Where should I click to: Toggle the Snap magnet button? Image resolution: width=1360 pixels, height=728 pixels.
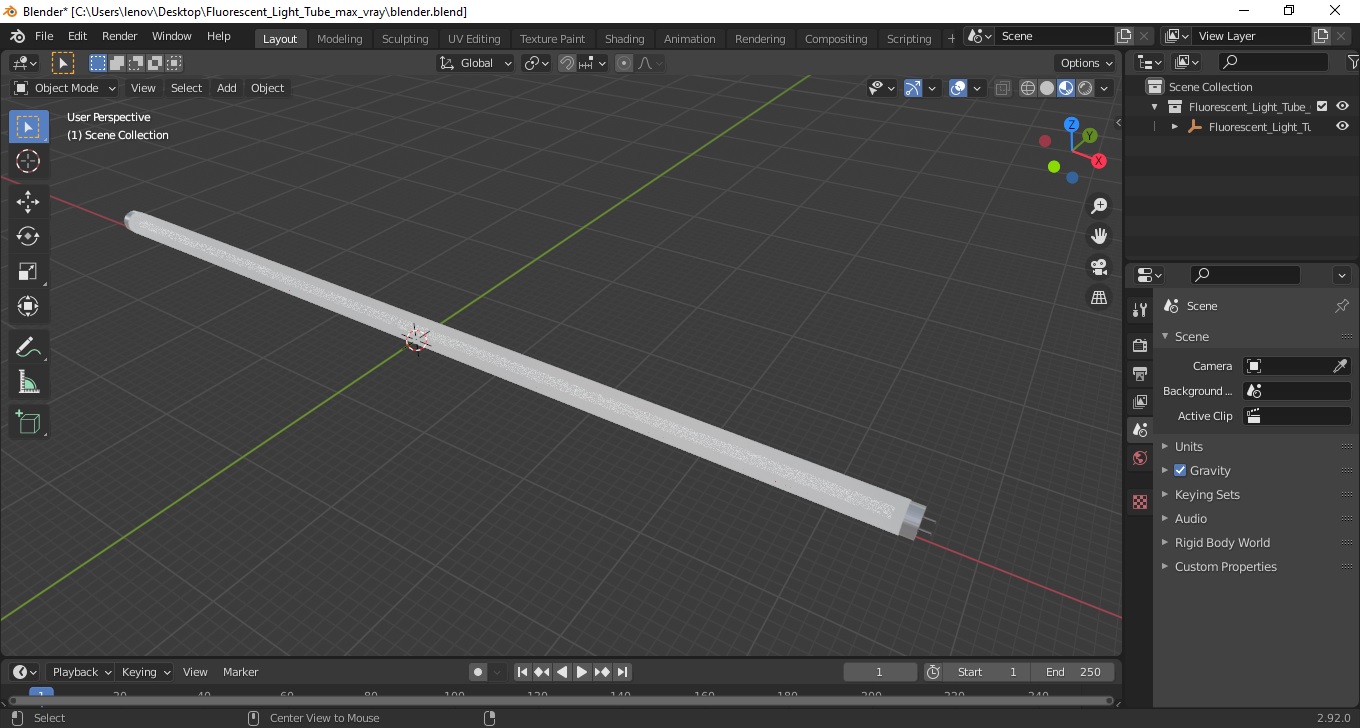pos(567,63)
